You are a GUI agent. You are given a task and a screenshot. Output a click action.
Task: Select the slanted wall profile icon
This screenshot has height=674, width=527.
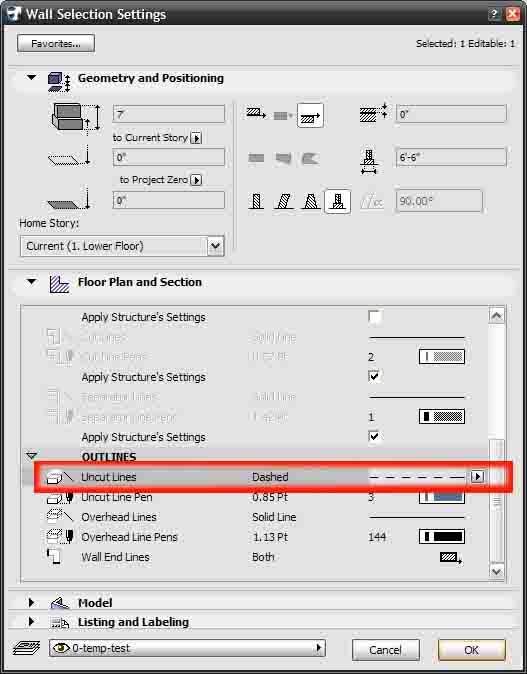point(283,201)
